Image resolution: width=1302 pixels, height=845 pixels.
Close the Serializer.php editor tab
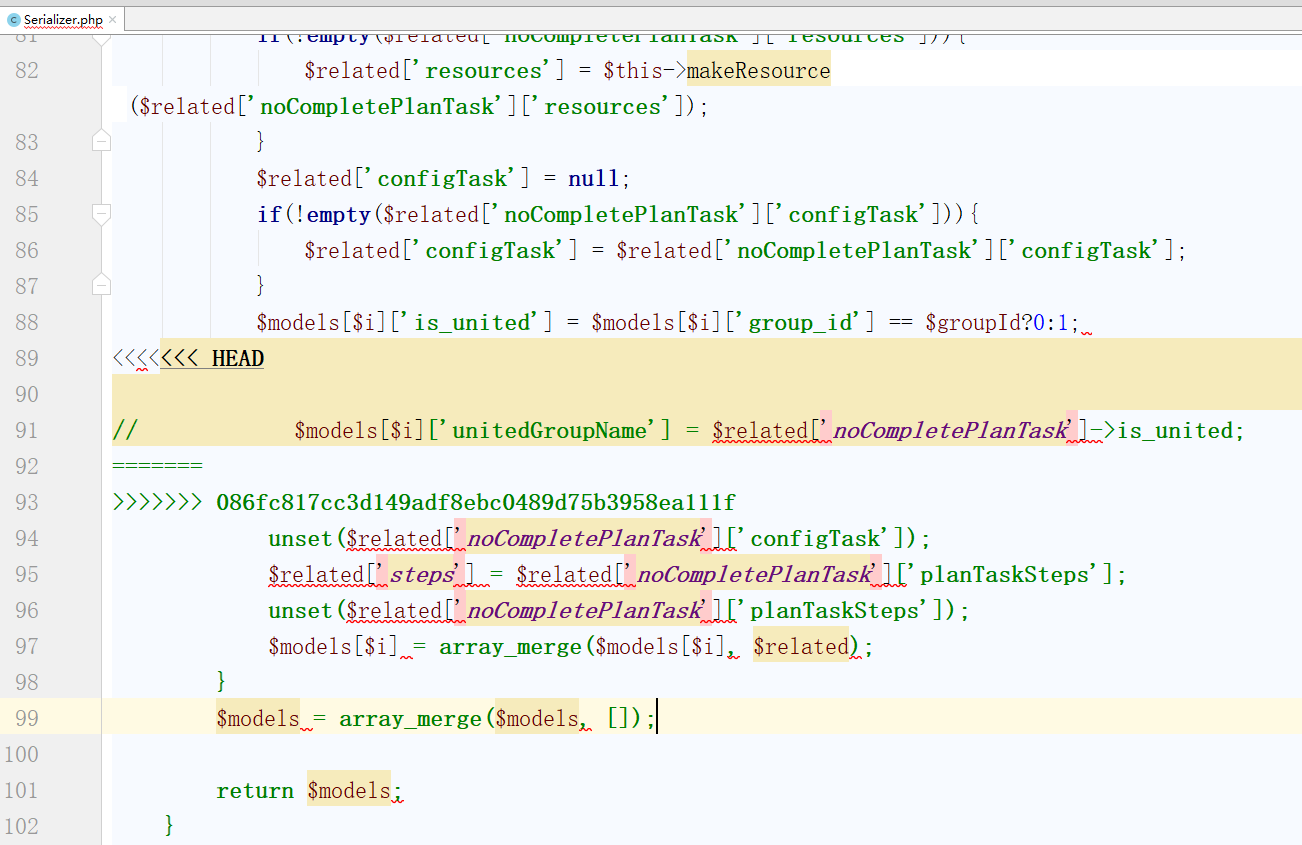point(113,19)
